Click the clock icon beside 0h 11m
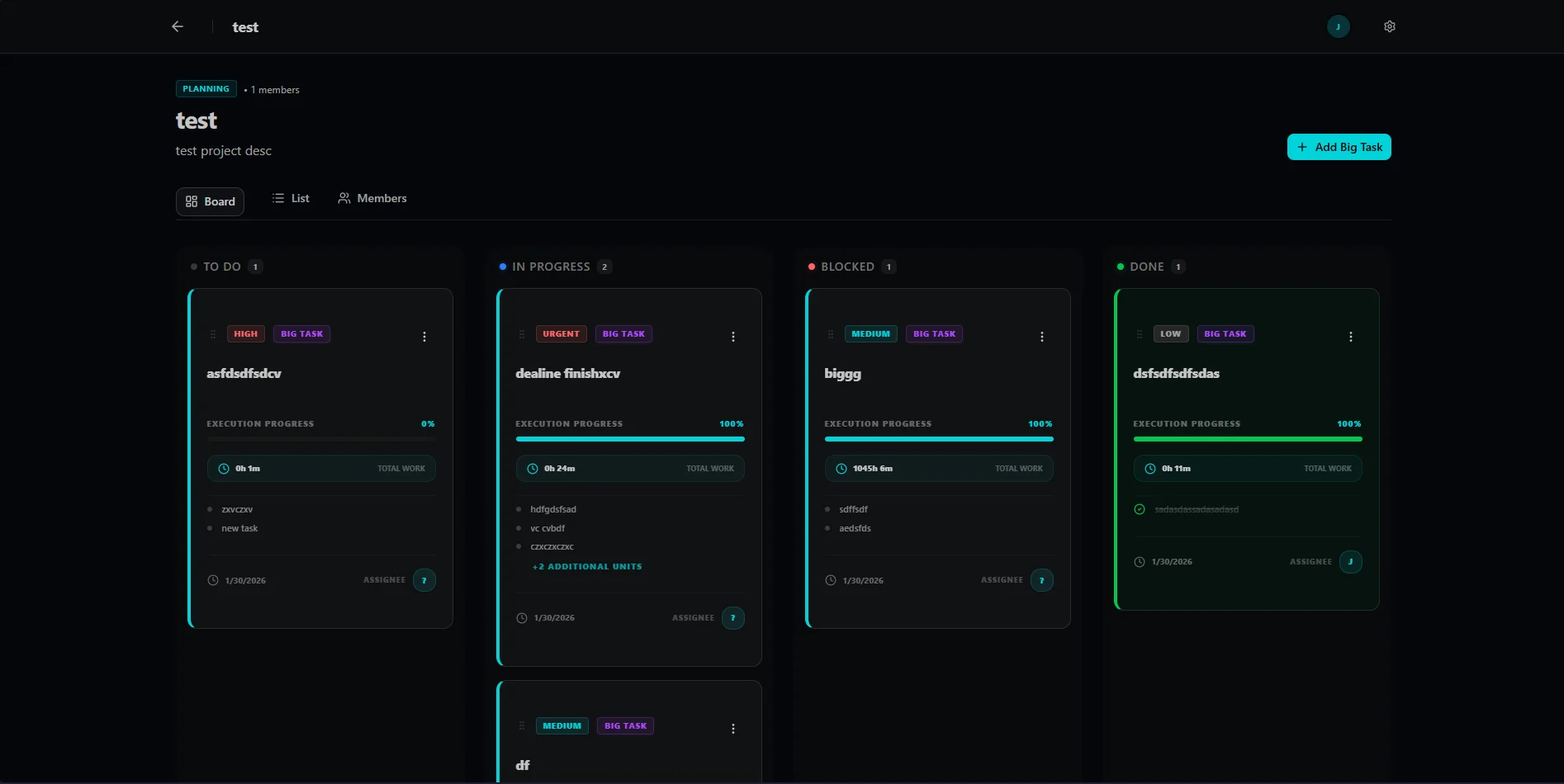Viewport: 1564px width, 784px height. (x=1150, y=469)
